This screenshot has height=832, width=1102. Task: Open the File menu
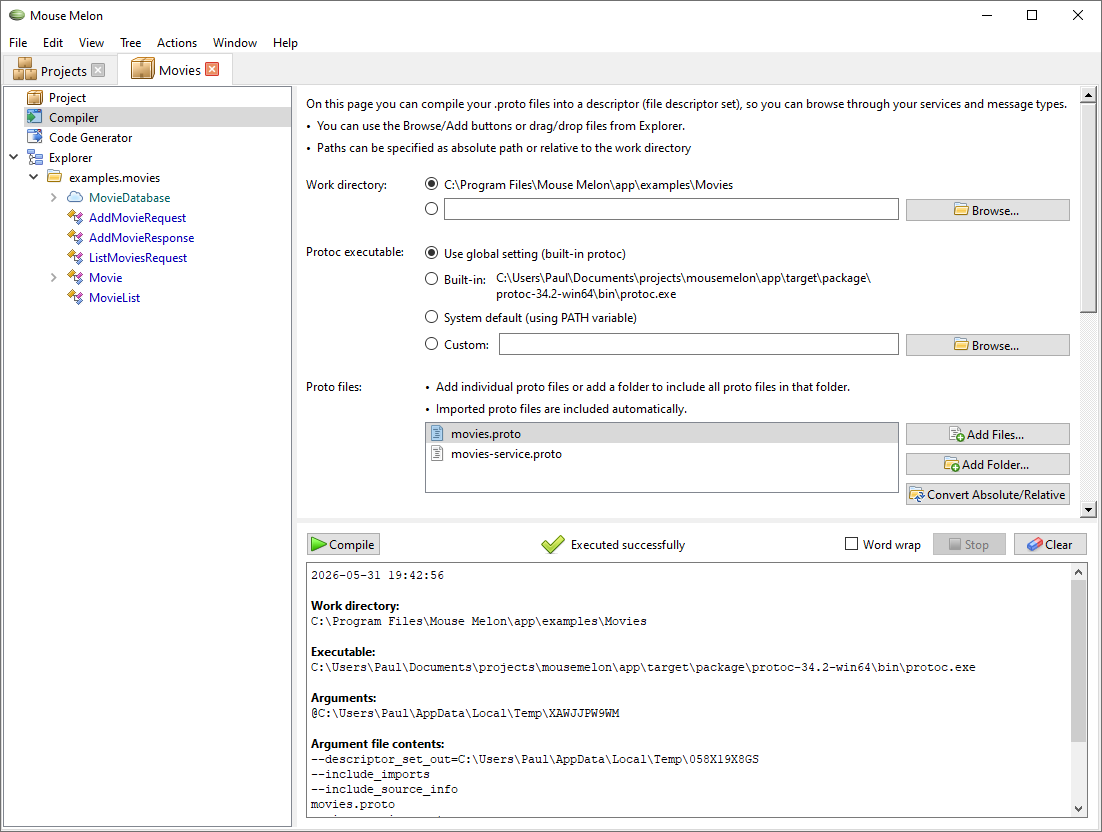[18, 43]
